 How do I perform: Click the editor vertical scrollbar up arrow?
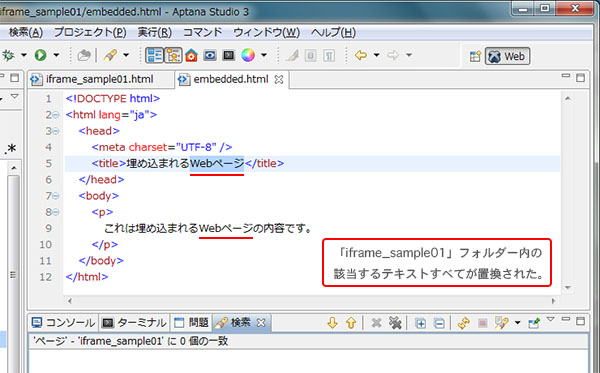[x=568, y=99]
